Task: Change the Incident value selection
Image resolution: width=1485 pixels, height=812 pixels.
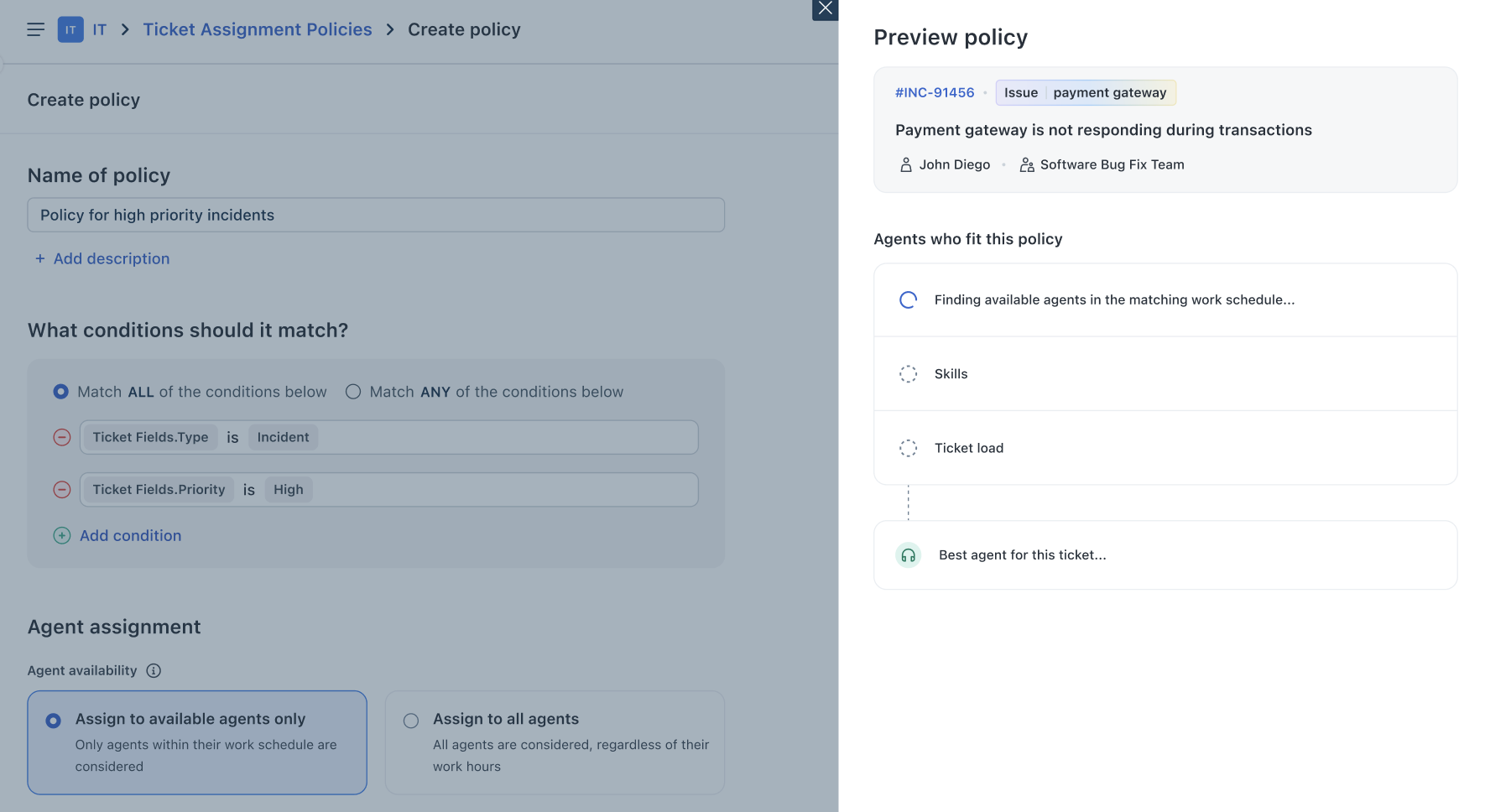Action: pyautogui.click(x=283, y=438)
